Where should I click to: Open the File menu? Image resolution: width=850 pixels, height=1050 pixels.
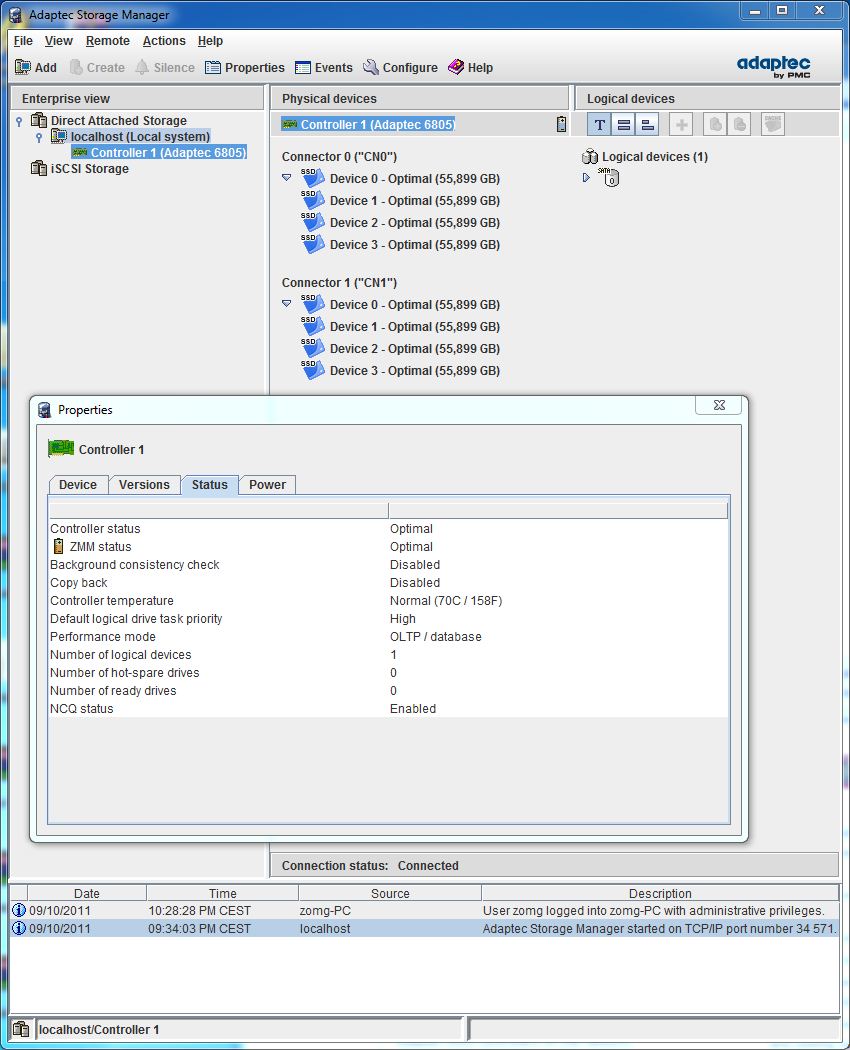23,41
